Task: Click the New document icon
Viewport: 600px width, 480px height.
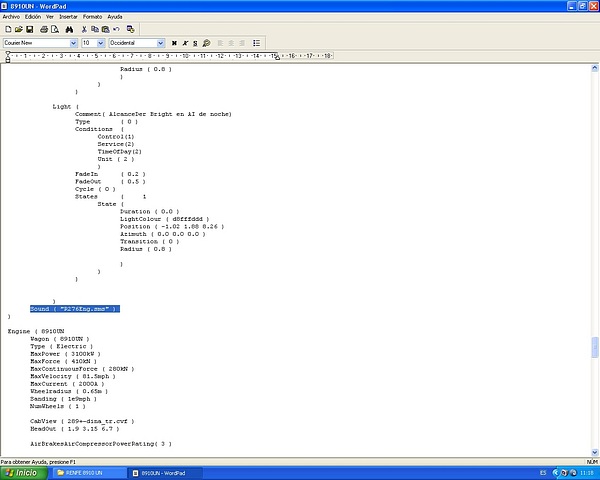Action: click(7, 29)
